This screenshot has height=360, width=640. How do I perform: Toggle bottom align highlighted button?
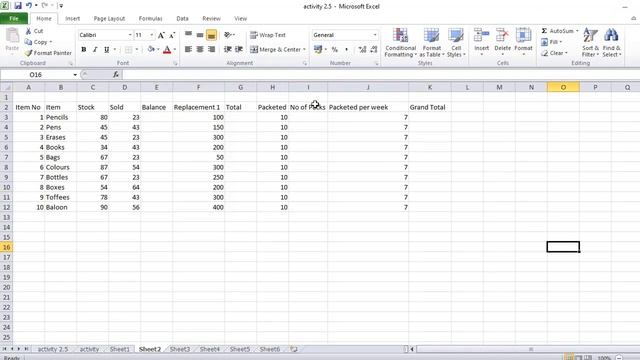pyautogui.click(x=211, y=36)
